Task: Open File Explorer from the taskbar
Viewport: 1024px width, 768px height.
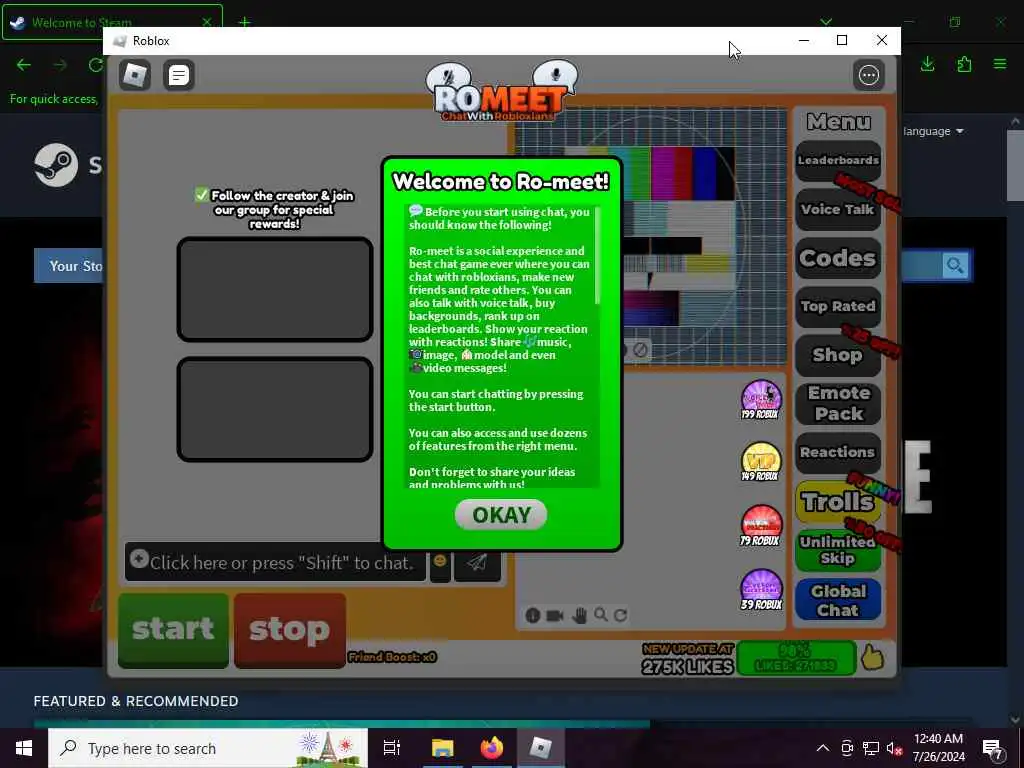Action: (x=442, y=748)
